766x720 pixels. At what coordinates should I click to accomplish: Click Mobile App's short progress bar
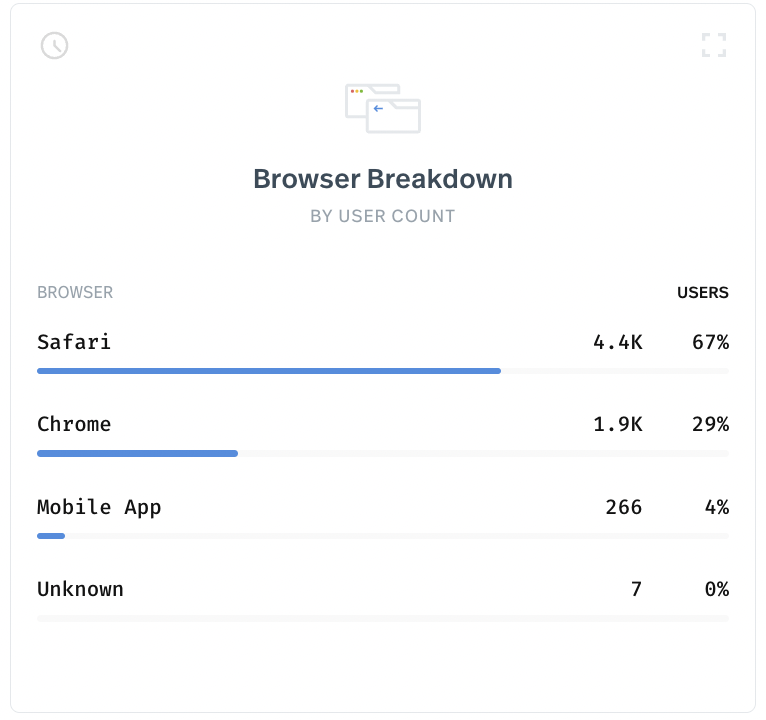[x=51, y=536]
